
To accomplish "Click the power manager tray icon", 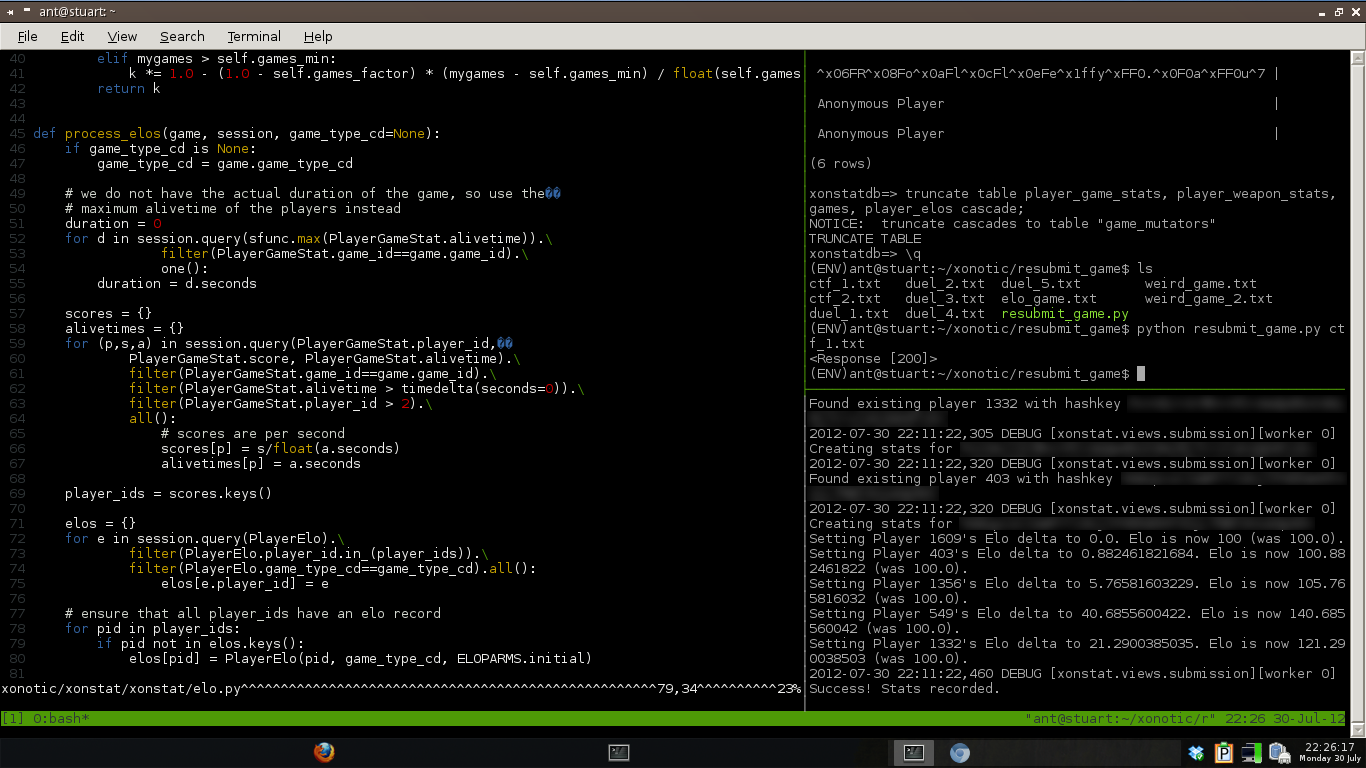I will pyautogui.click(x=1279, y=753).
